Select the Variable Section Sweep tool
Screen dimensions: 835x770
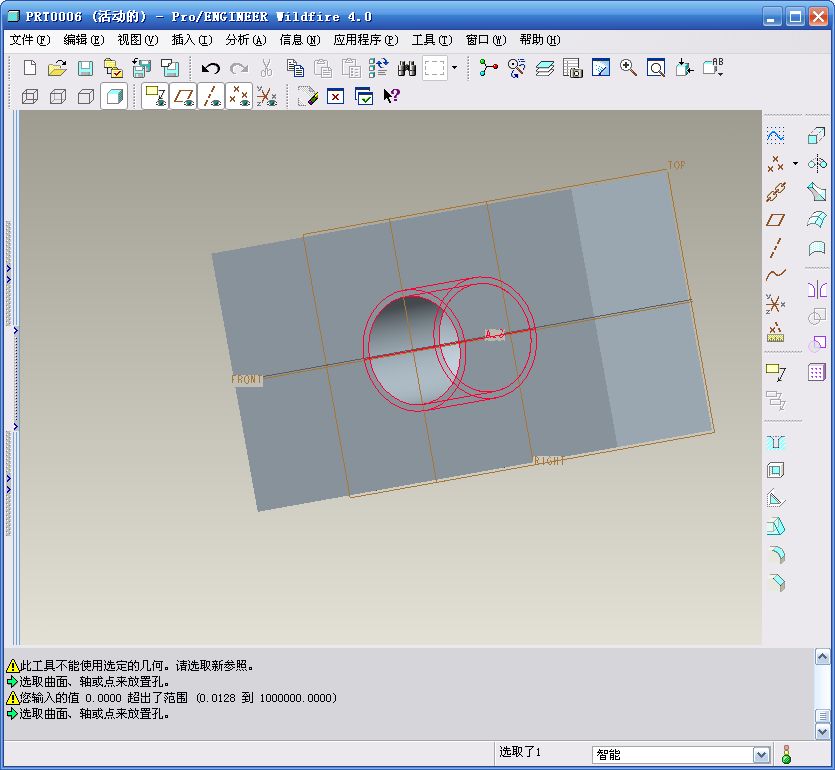click(x=816, y=191)
